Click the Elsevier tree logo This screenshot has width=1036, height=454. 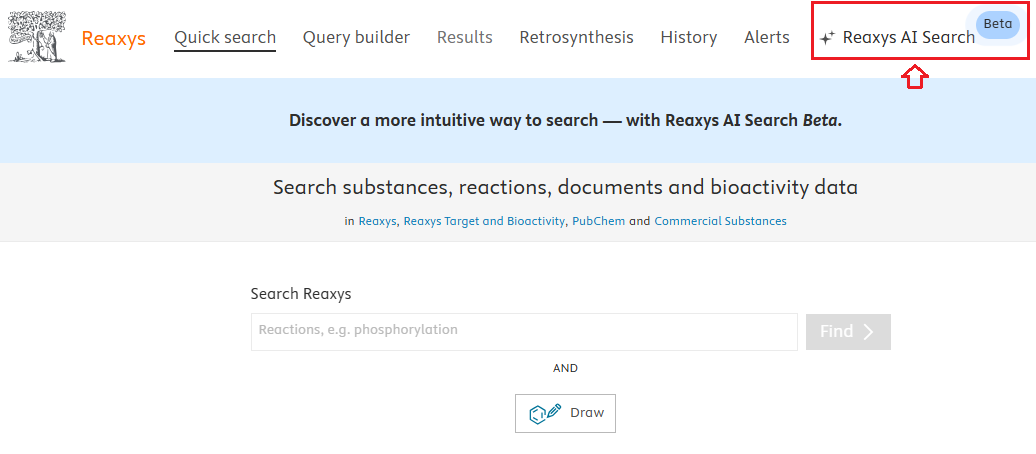click(x=38, y=38)
